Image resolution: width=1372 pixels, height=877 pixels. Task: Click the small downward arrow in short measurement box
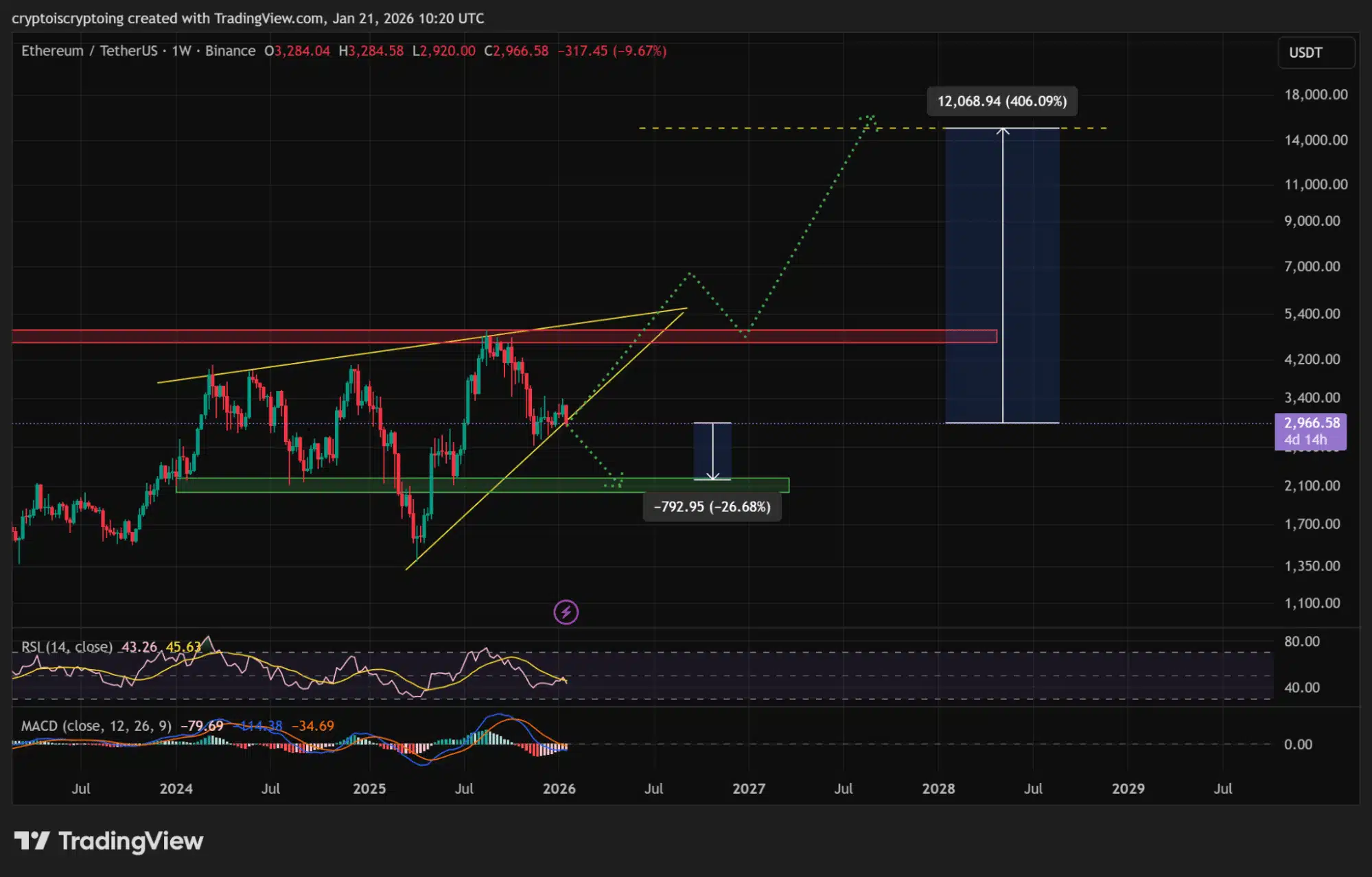point(712,452)
